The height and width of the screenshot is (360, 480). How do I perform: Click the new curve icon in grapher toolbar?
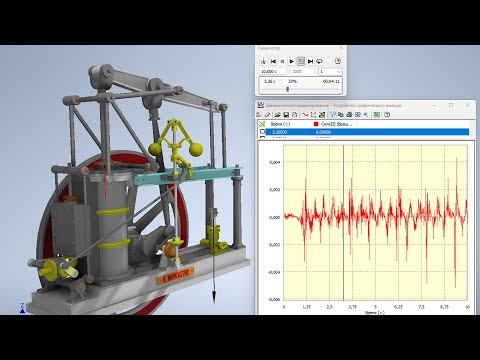(305, 115)
